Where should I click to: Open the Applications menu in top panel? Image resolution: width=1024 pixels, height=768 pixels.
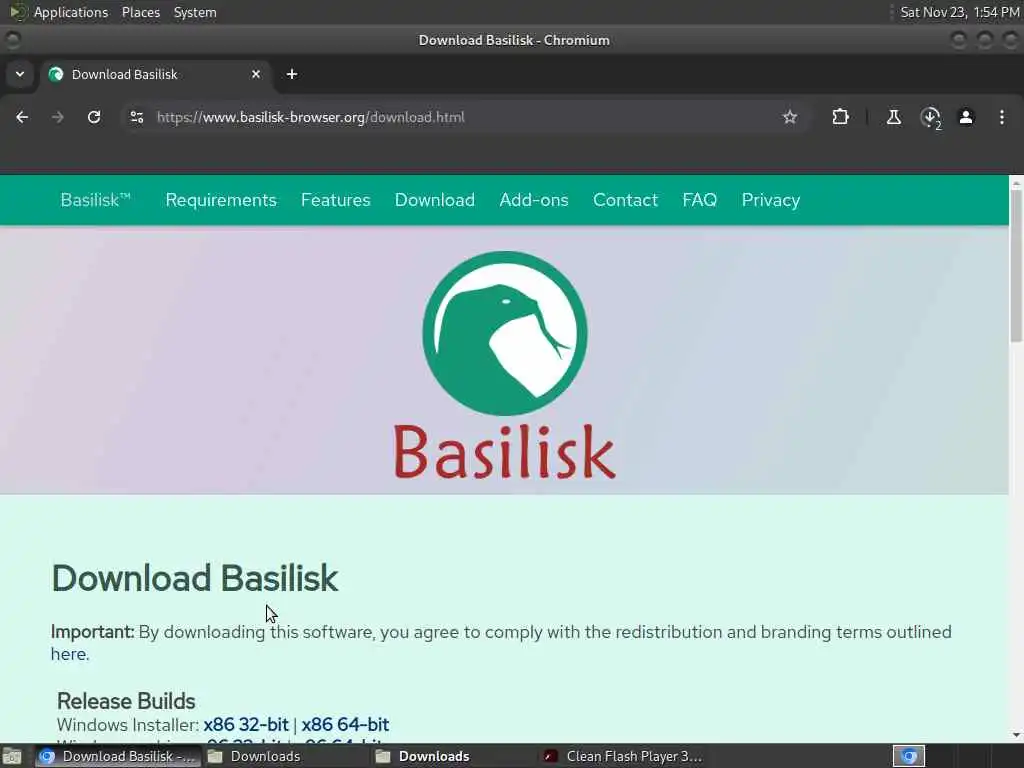point(71,12)
